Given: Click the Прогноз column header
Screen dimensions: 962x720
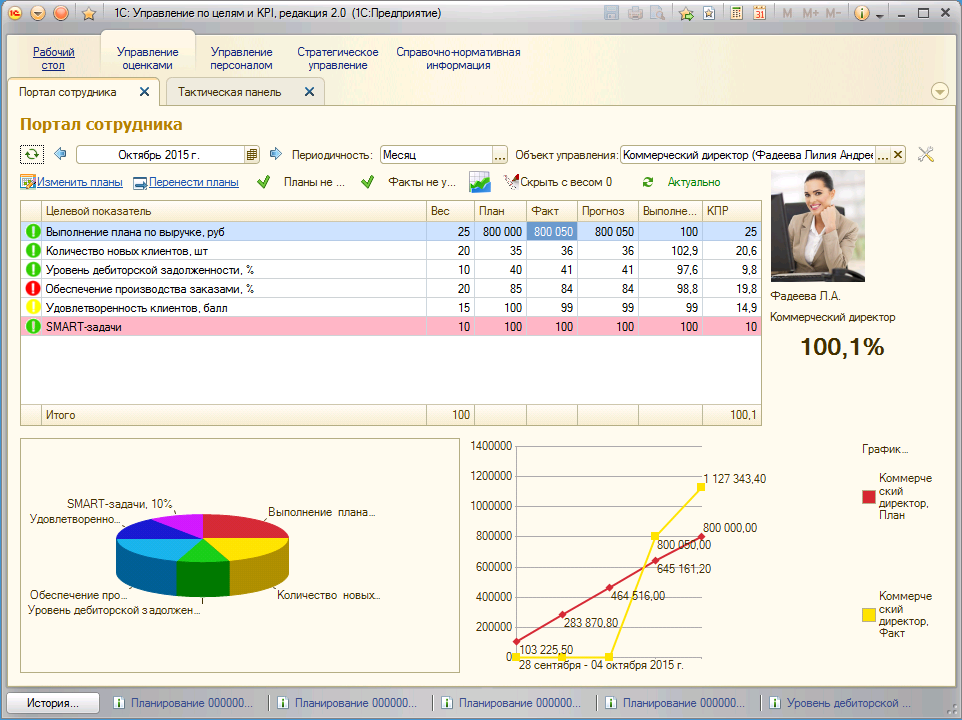Looking at the screenshot, I should pos(607,211).
